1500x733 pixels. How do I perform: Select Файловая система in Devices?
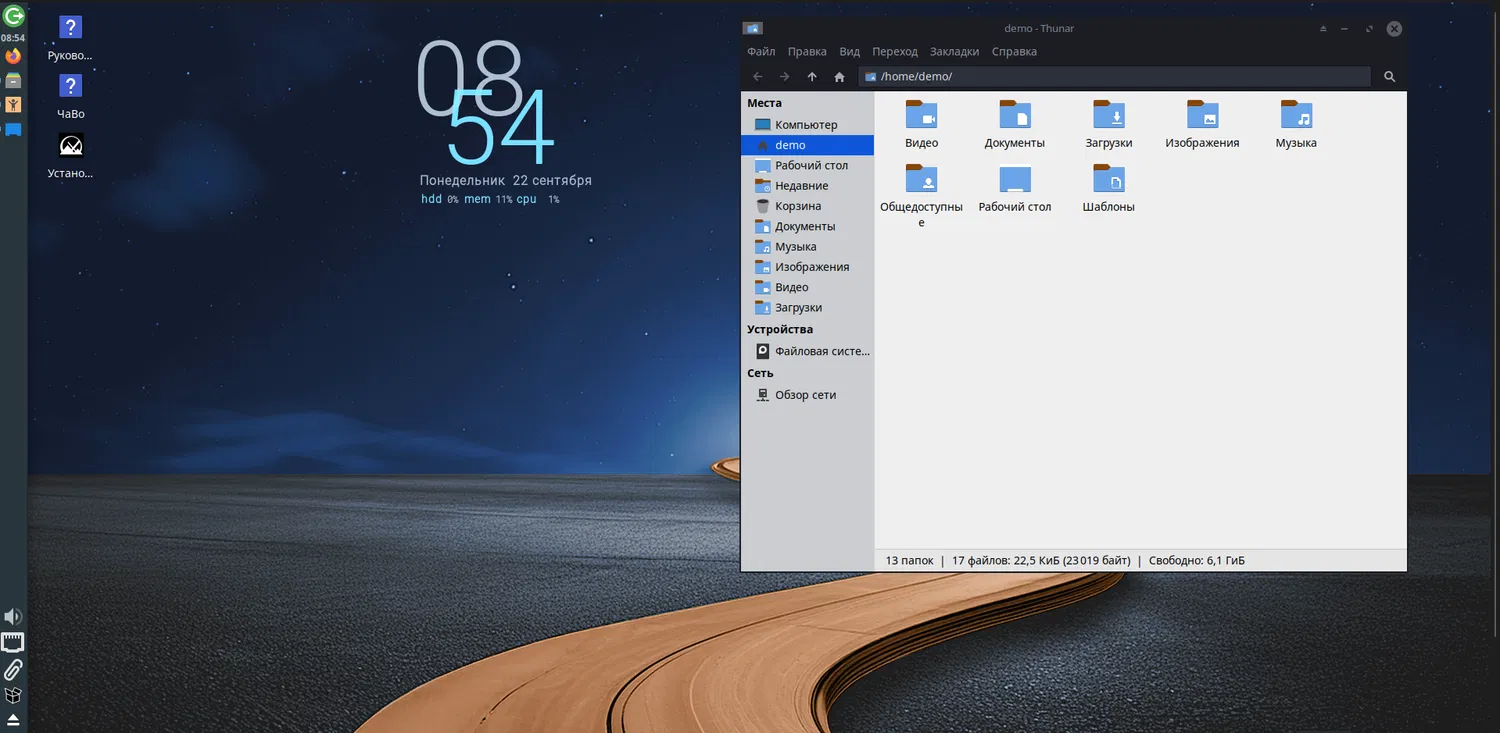point(821,351)
